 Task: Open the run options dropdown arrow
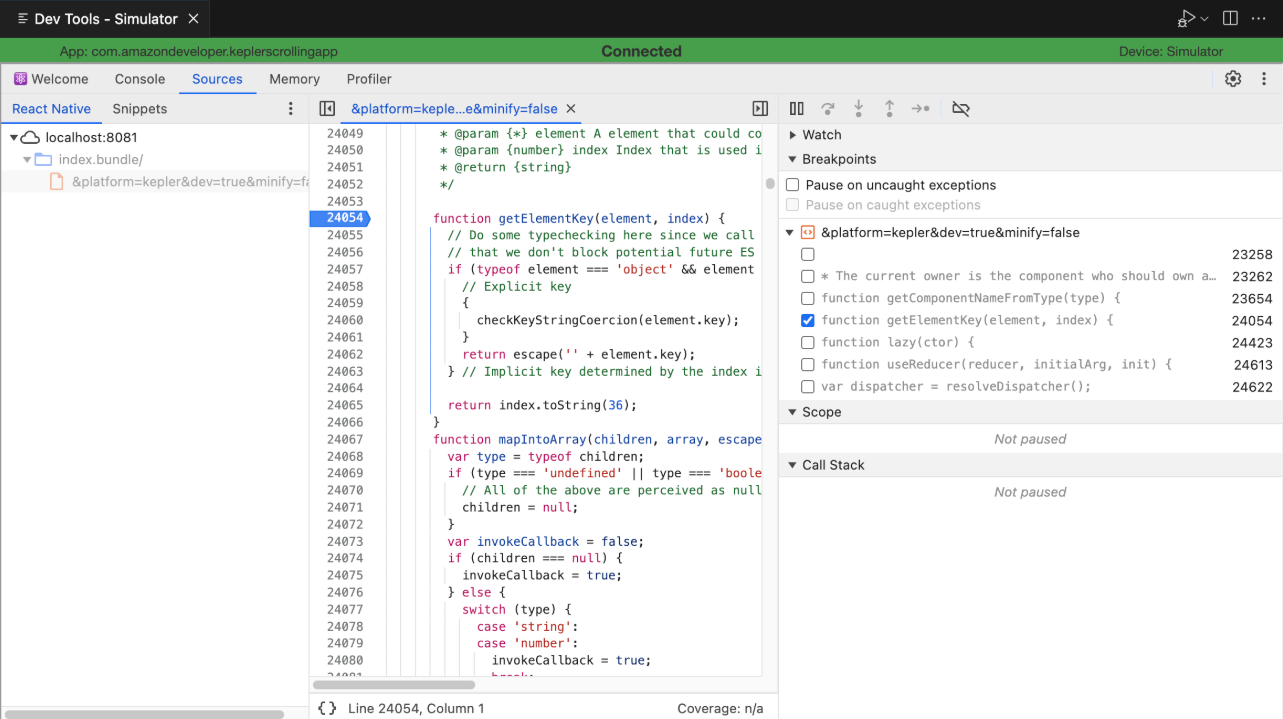[1204, 19]
